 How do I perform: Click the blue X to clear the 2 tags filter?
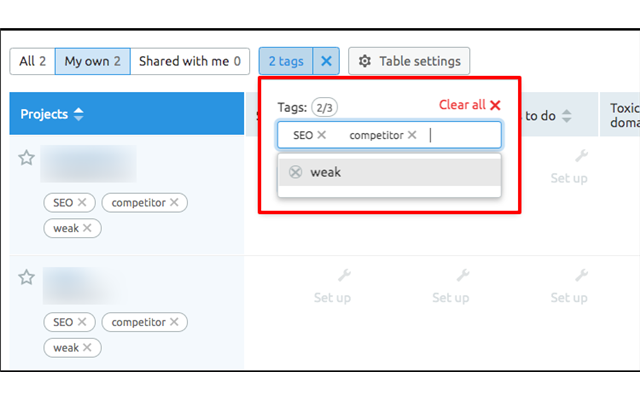(325, 61)
